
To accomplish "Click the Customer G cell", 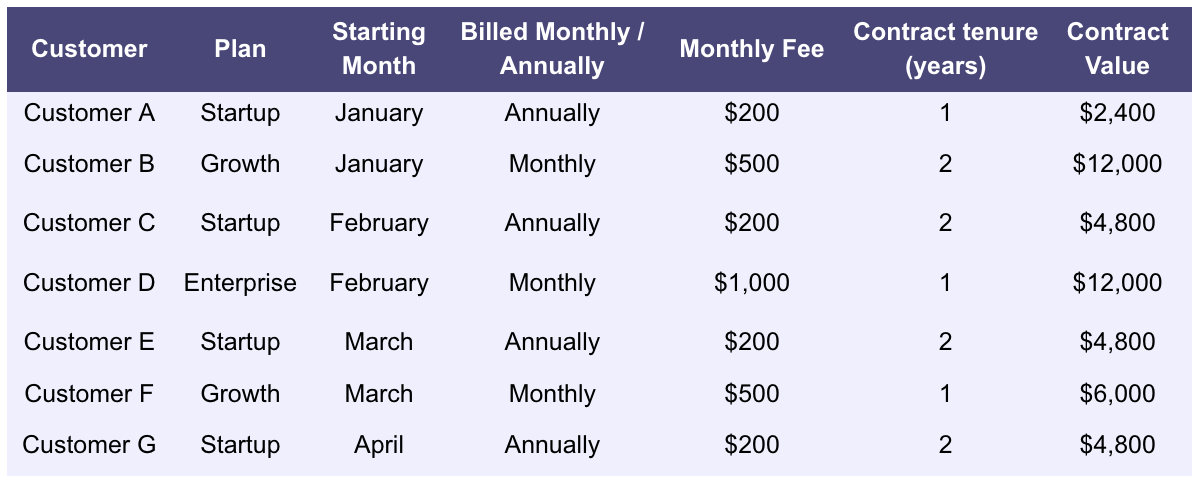I will [x=89, y=445].
